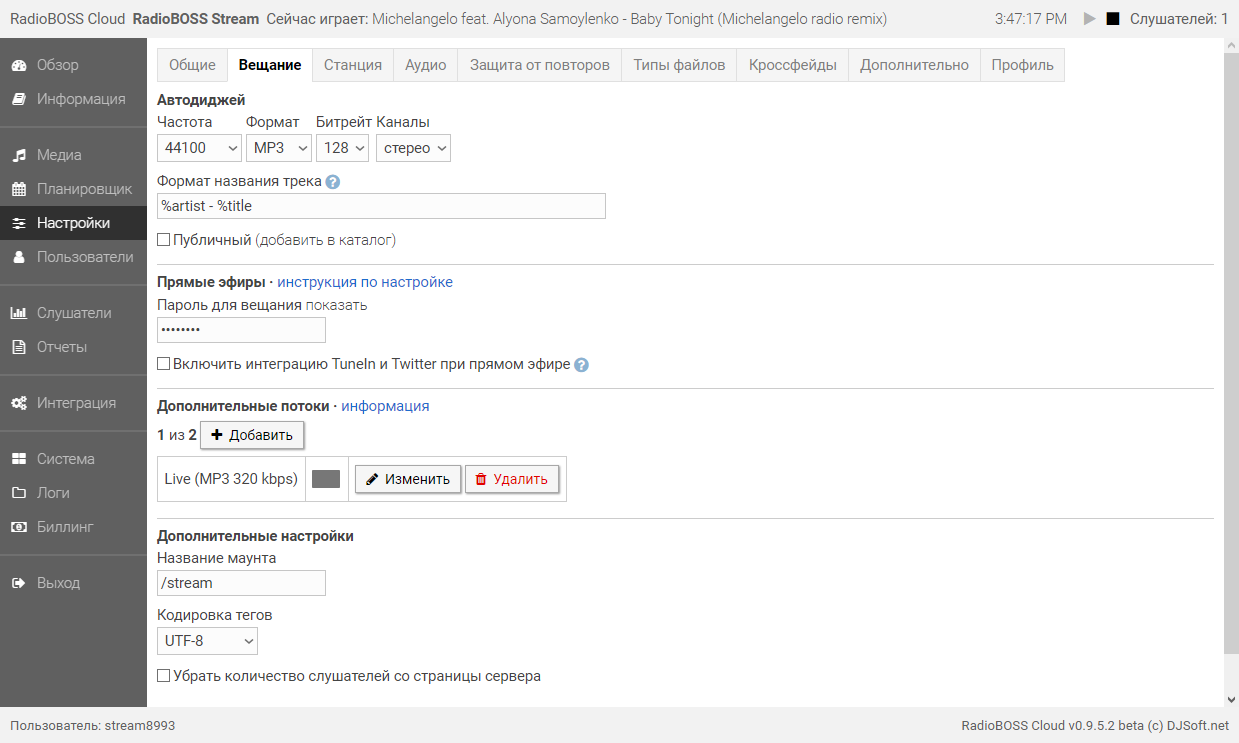Viewport: 1239px width, 743px height.
Task: Open the Защита от повторов tab
Action: [x=540, y=65]
